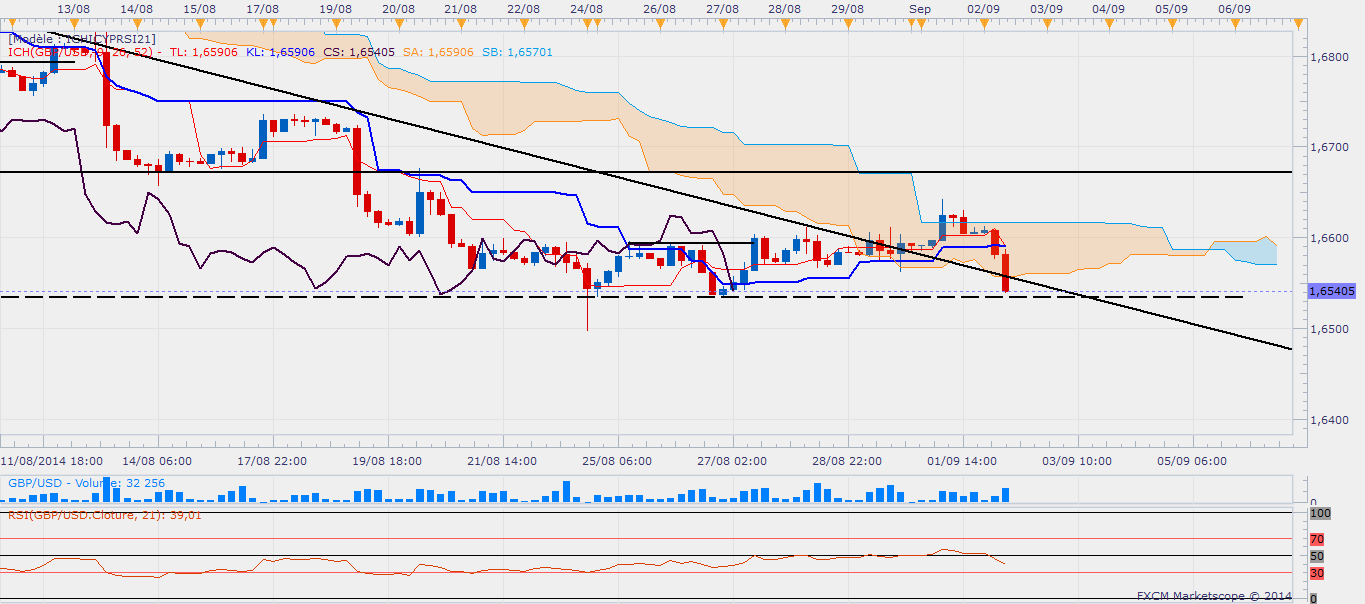Click the KL: 1,65906 legend value
The image size is (1365, 604).
pyautogui.click(x=282, y=52)
